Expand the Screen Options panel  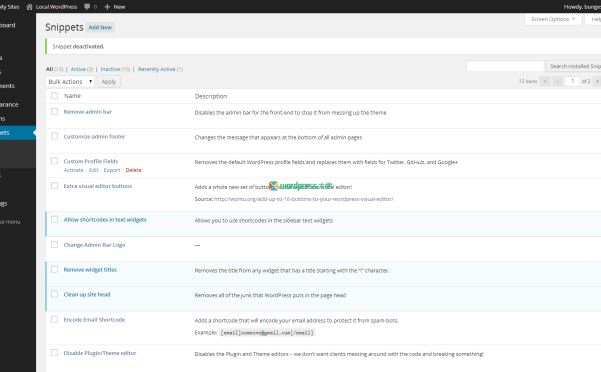(x=553, y=19)
